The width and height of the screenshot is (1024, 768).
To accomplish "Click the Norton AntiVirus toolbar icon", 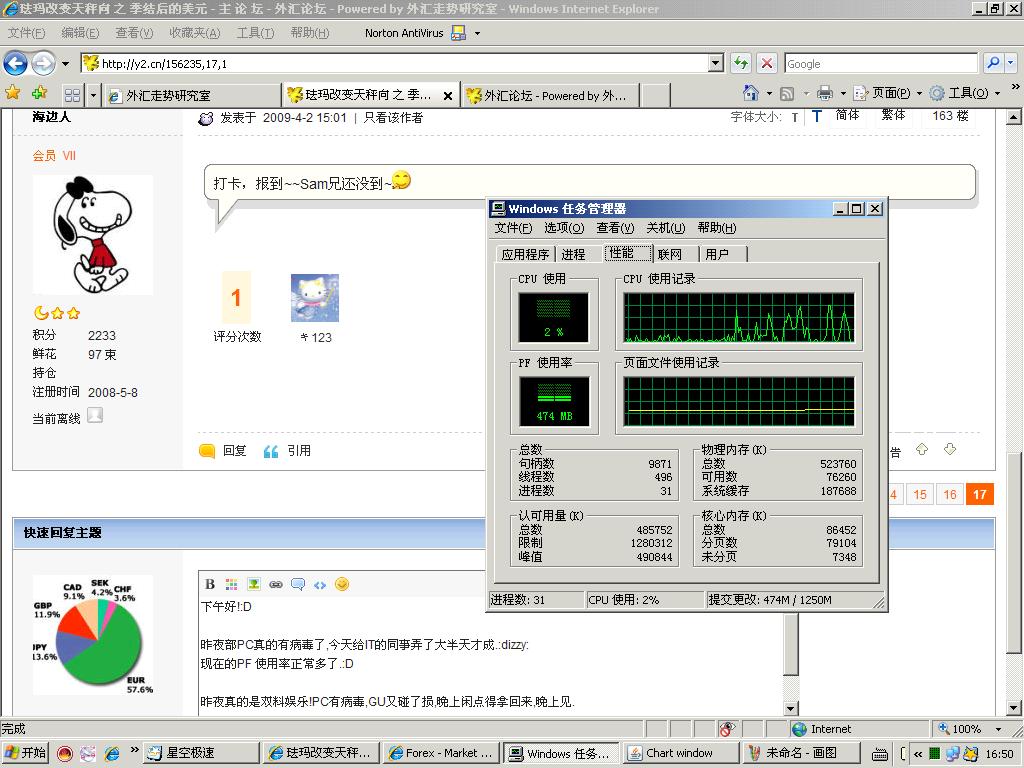I will tap(459, 33).
